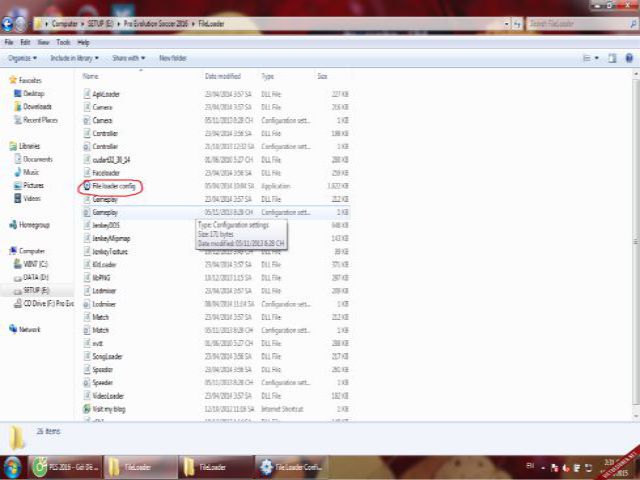Screen dimensions: 640x480
Task: Expand the address bar history dropdown
Action: coord(507,24)
